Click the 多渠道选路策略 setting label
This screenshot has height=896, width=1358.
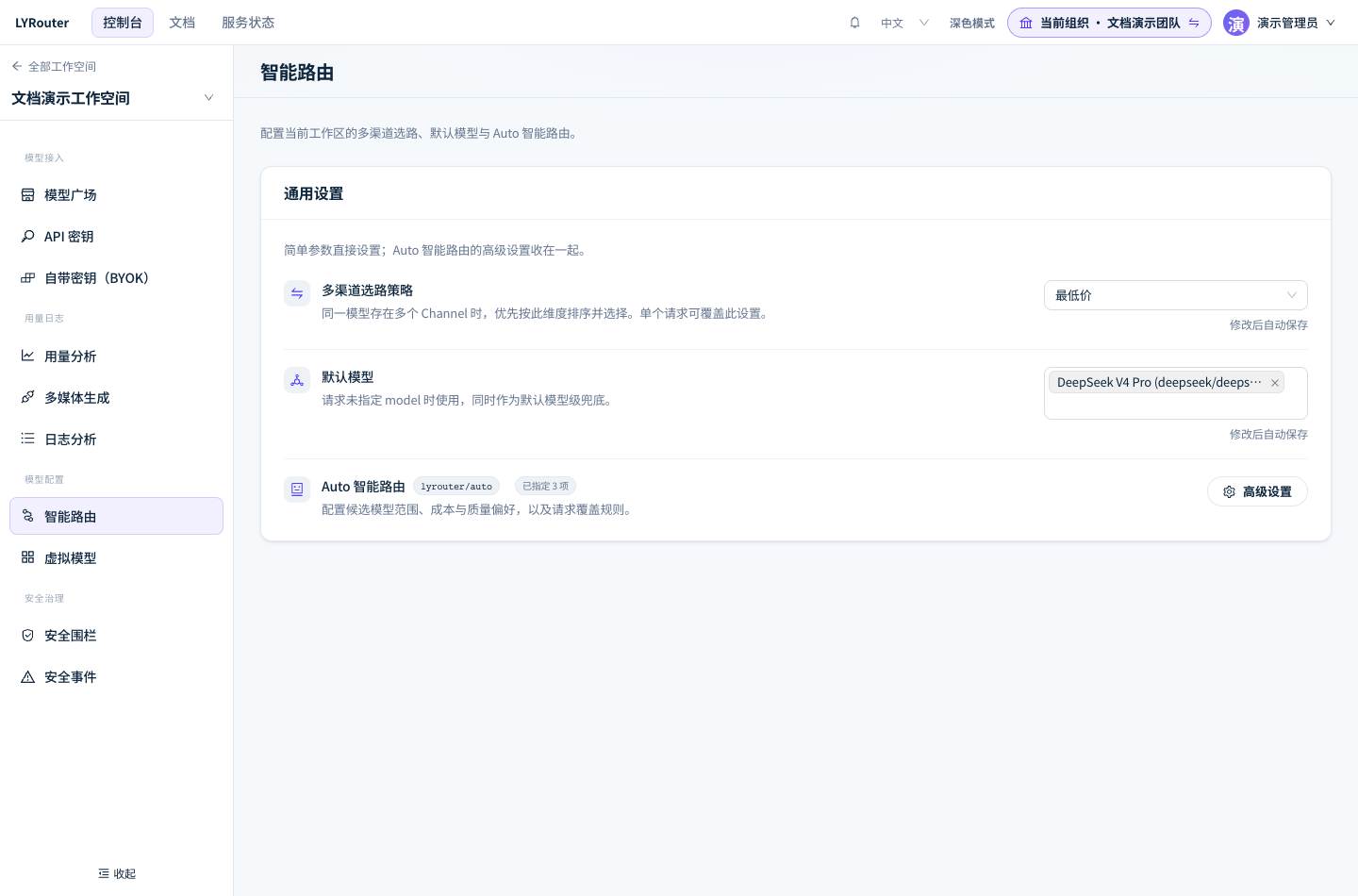tap(368, 290)
